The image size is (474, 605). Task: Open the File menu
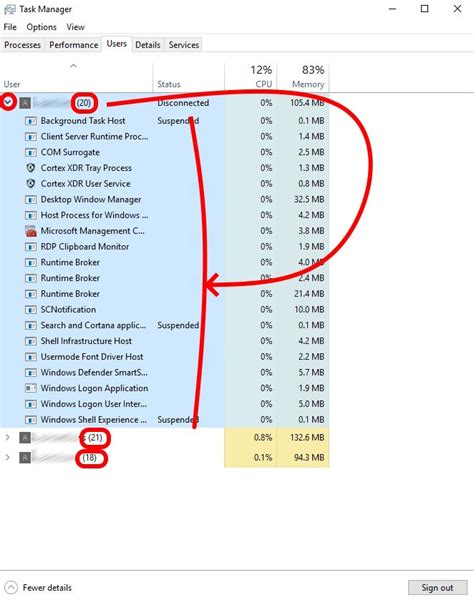[x=10, y=27]
